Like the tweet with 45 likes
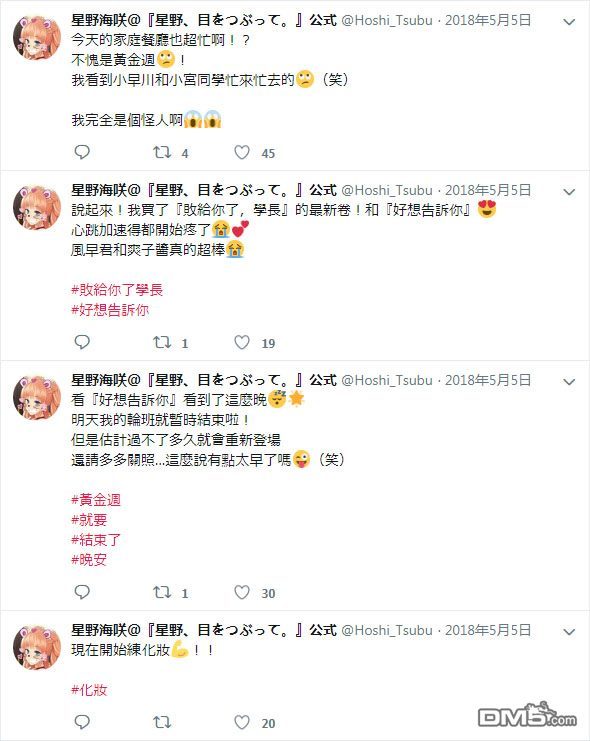The image size is (590, 741). [242, 152]
